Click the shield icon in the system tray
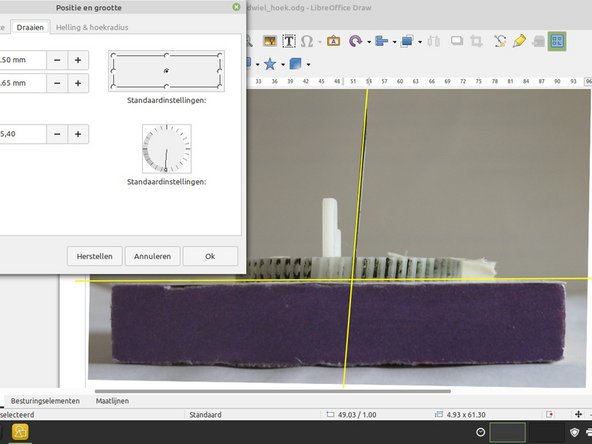This screenshot has width=592, height=444. [574, 432]
